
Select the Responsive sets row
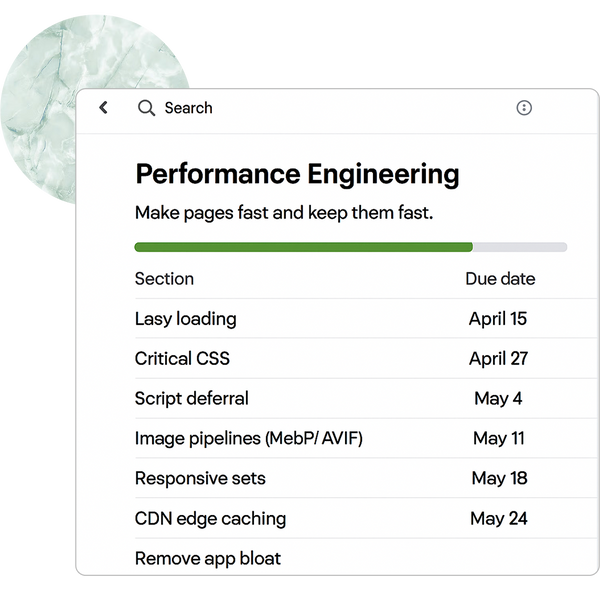click(x=200, y=478)
